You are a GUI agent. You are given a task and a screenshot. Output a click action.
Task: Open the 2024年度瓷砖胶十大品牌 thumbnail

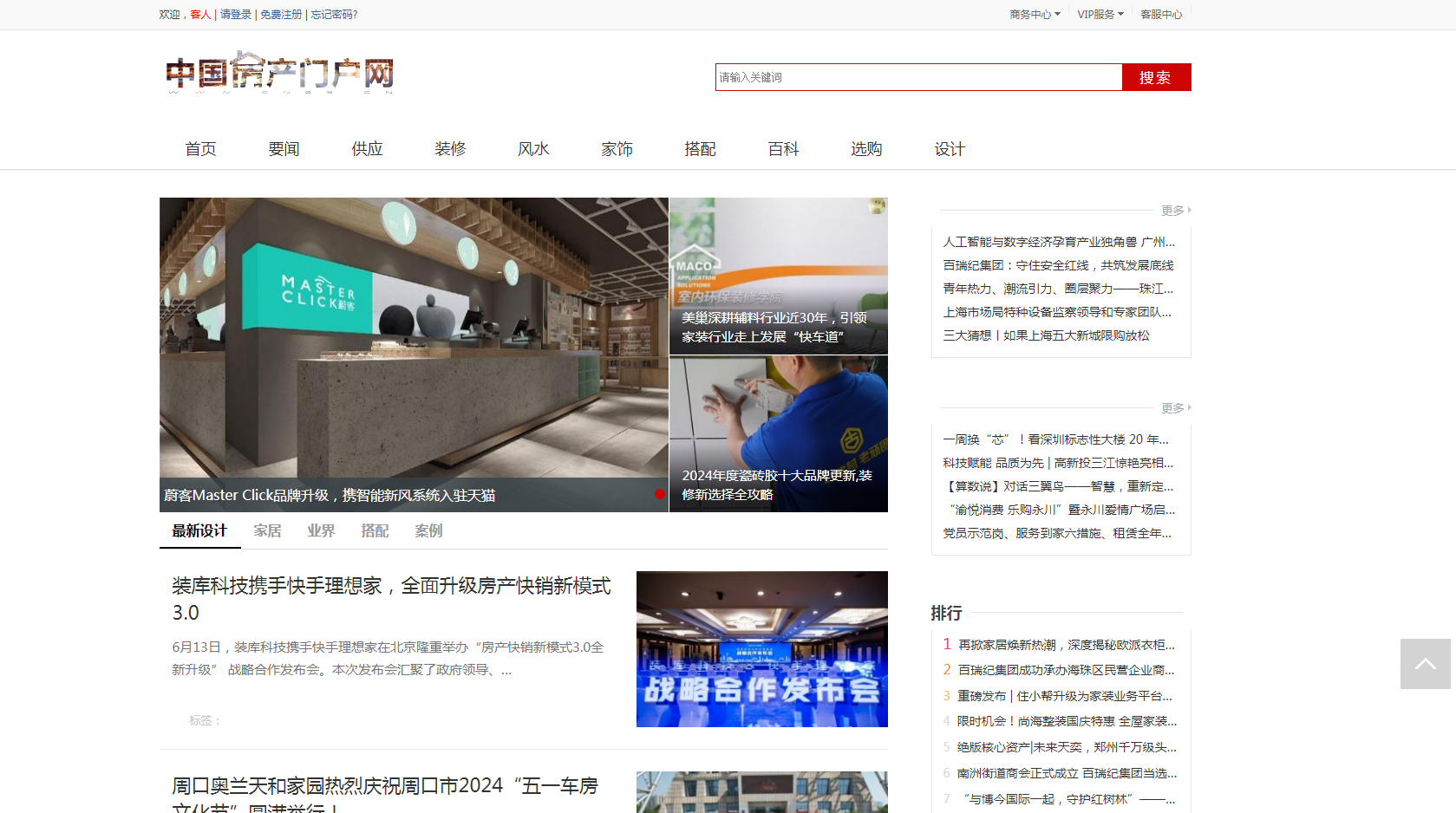[x=779, y=434]
